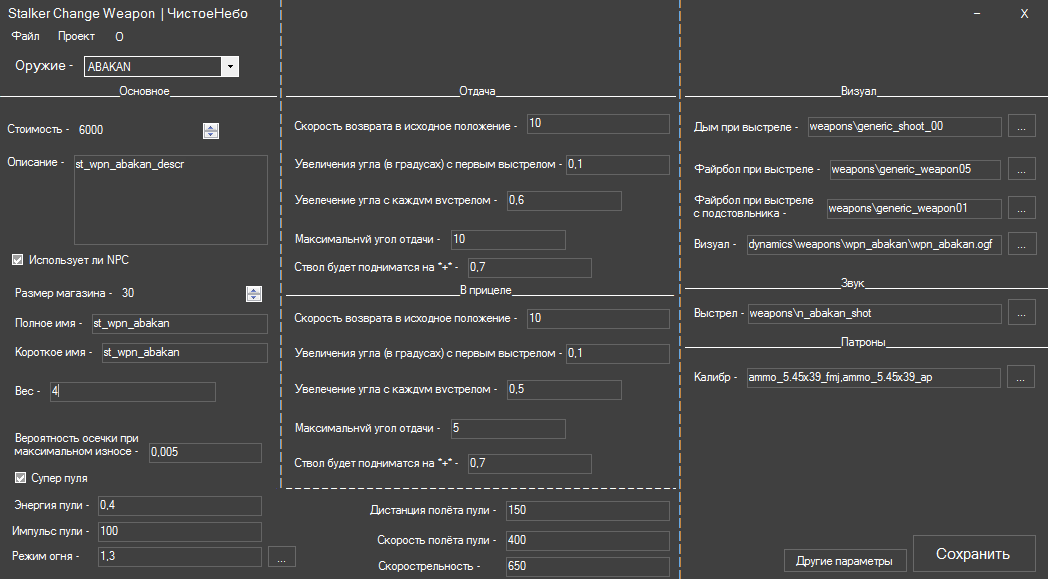The height and width of the screenshot is (579, 1048).
Task: Click the Размер магазина spinner arrows
Action: click(254, 294)
